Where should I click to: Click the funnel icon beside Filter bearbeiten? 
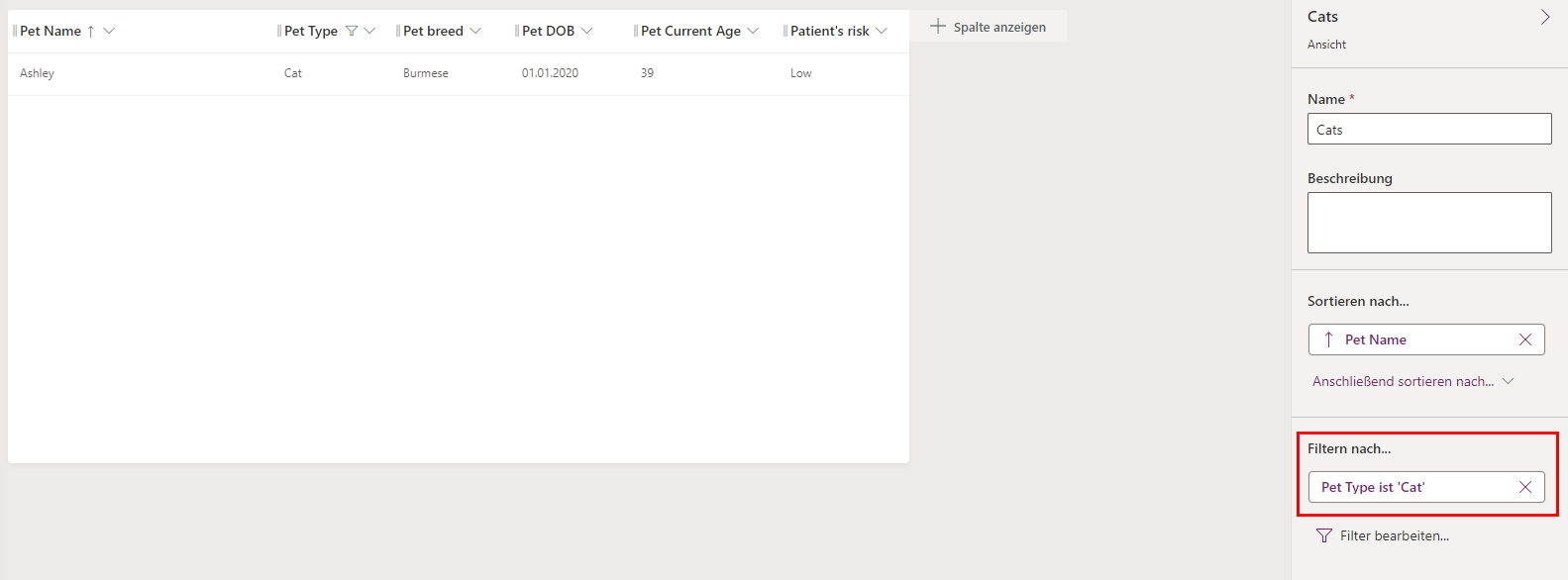1323,535
